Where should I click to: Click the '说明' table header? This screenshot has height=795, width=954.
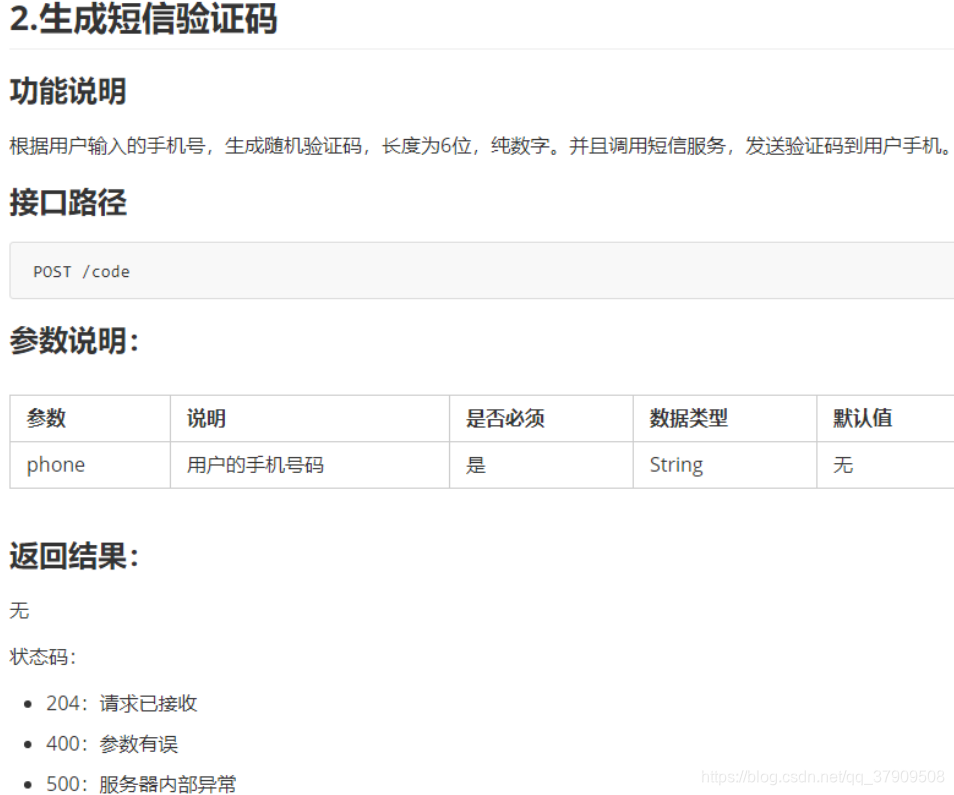(x=310, y=418)
